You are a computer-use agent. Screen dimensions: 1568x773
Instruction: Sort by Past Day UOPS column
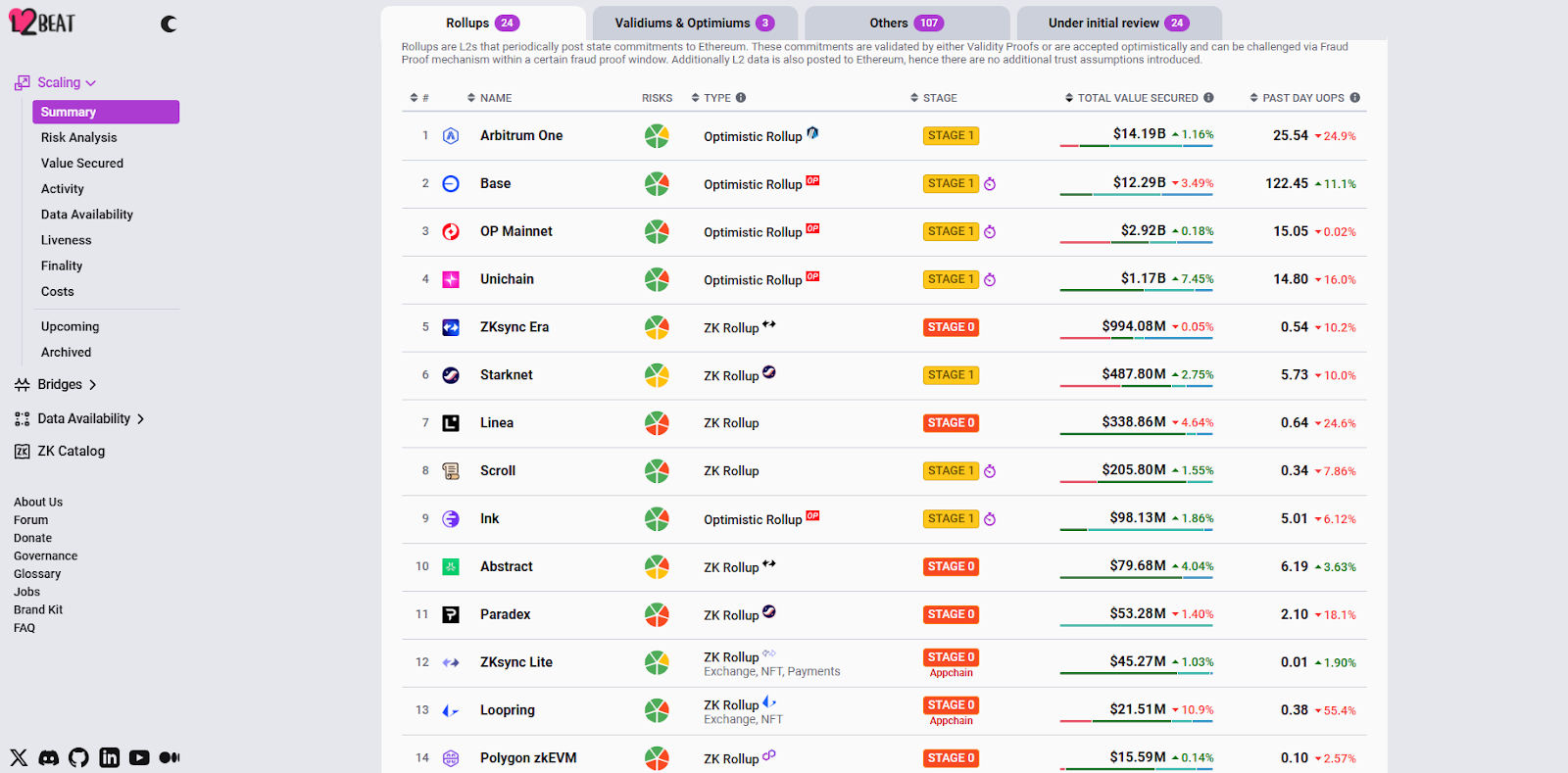(x=1298, y=98)
